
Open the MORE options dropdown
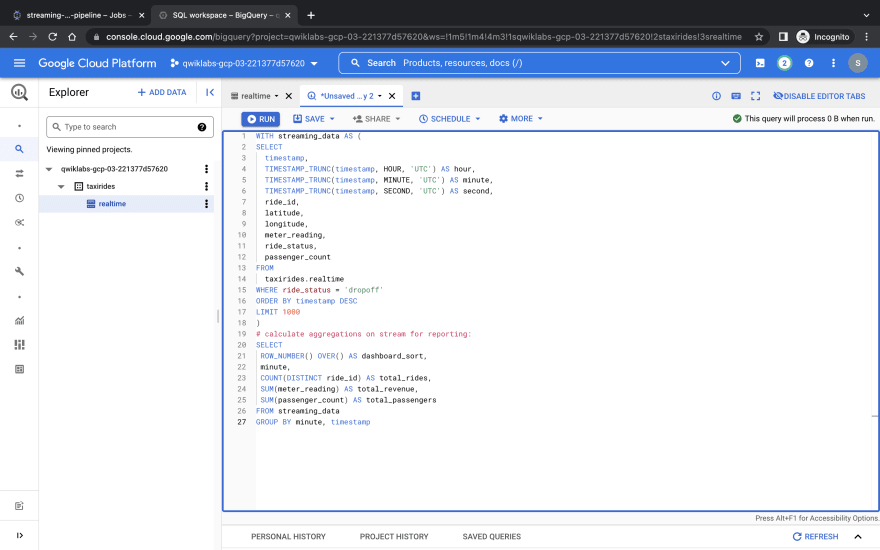[521, 119]
